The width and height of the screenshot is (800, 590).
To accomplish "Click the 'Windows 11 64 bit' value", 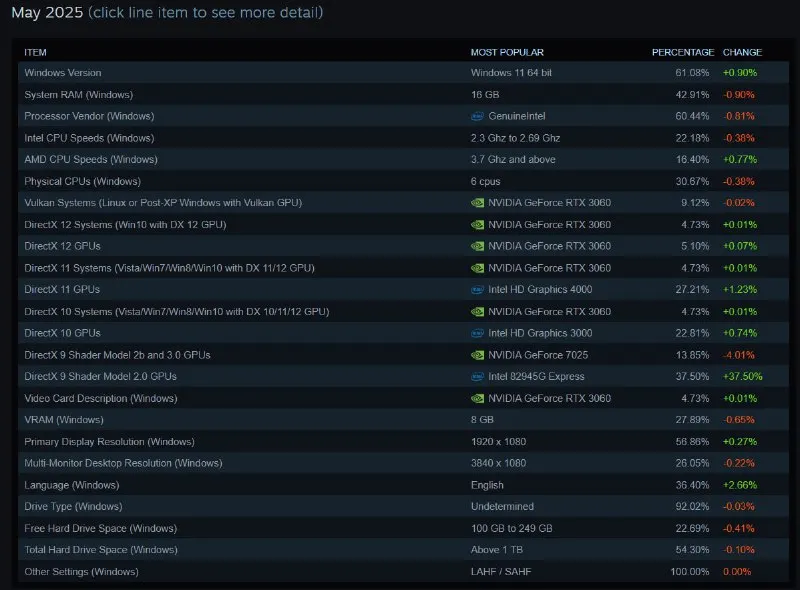I will click(x=511, y=72).
